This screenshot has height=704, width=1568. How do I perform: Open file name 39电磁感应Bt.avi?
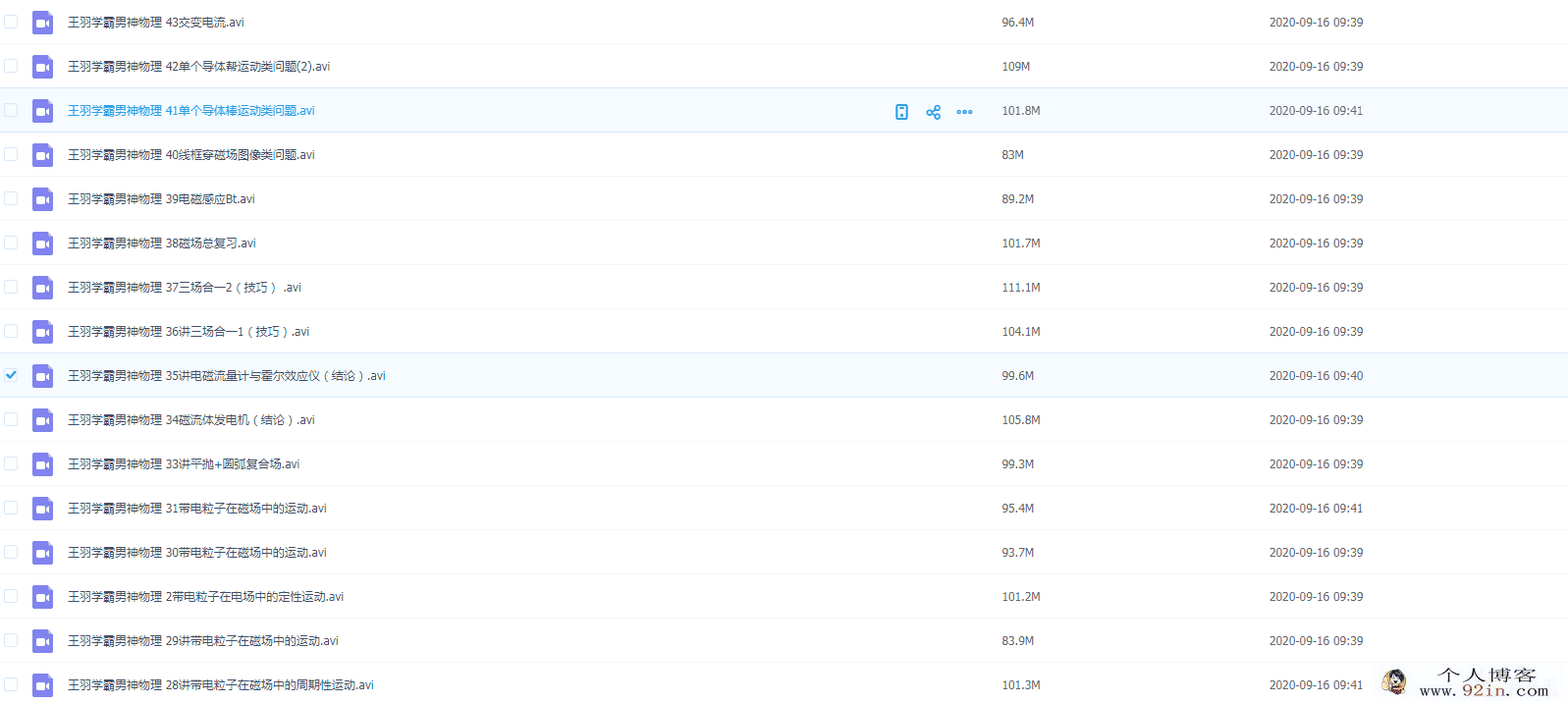pos(161,198)
